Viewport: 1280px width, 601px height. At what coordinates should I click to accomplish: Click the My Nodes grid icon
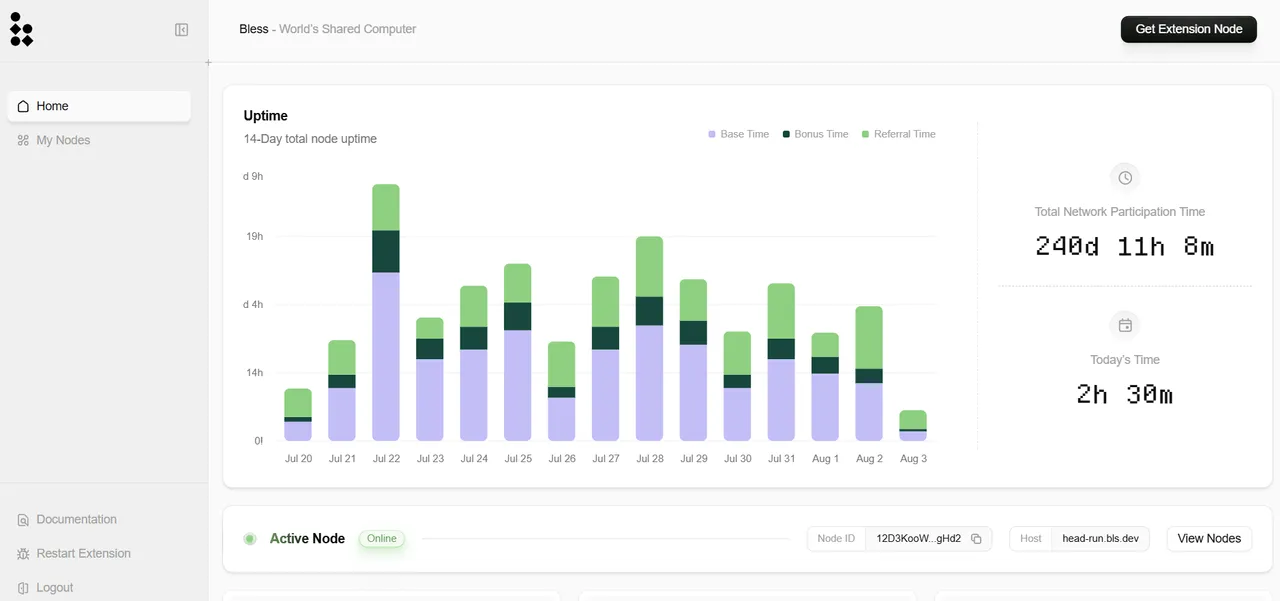coord(23,140)
